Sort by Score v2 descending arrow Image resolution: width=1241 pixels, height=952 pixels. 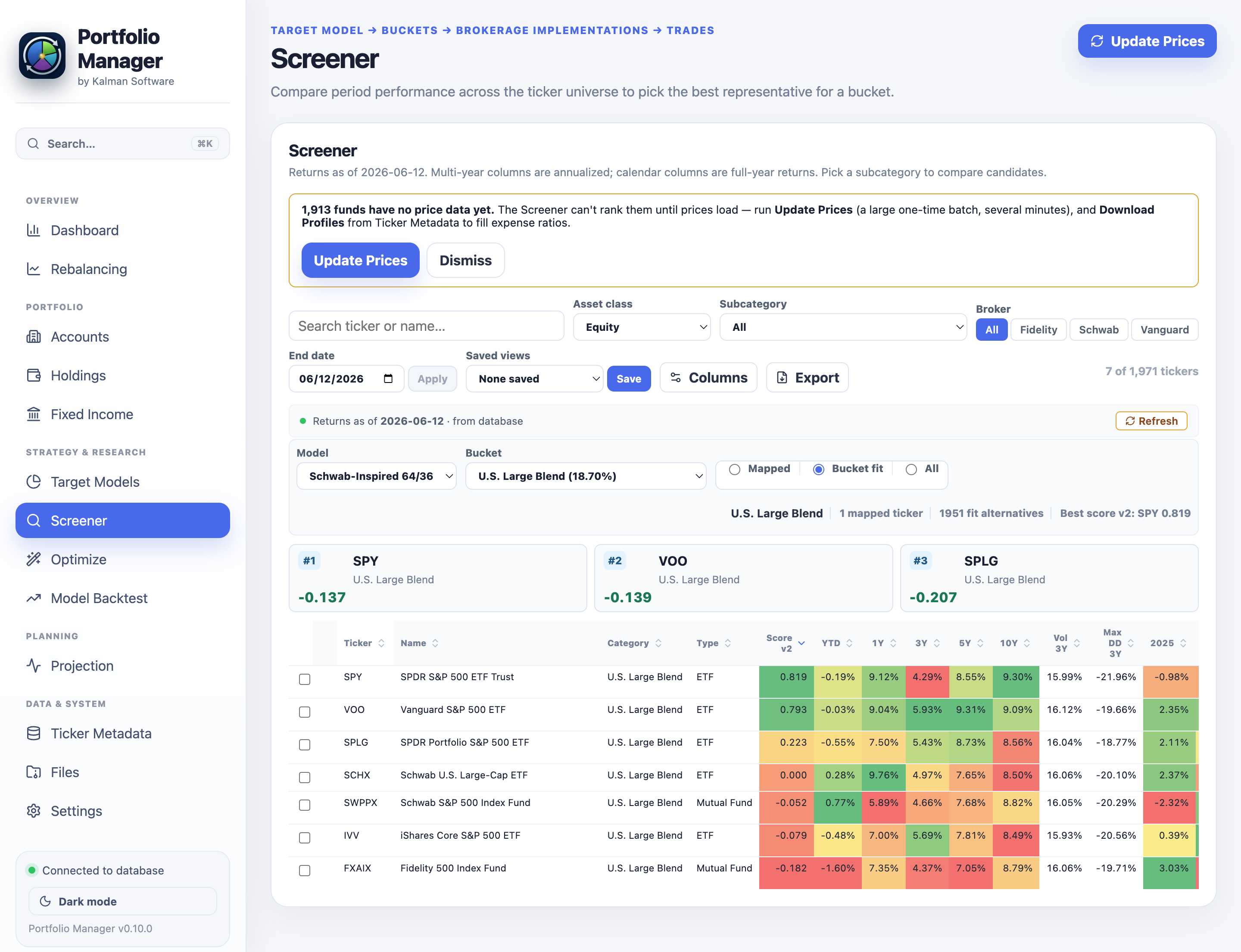pos(801,643)
